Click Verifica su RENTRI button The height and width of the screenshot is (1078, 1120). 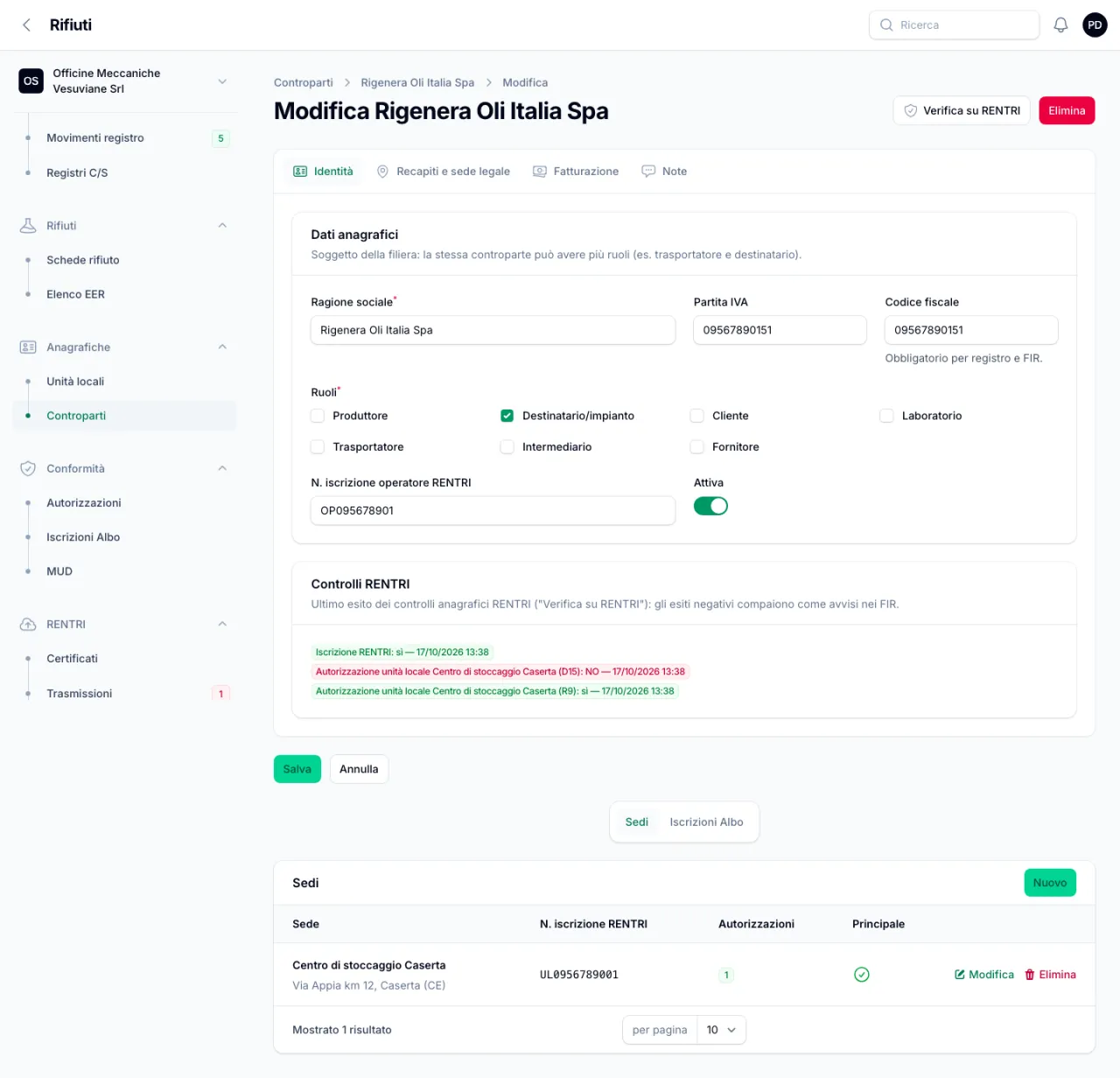[962, 110]
